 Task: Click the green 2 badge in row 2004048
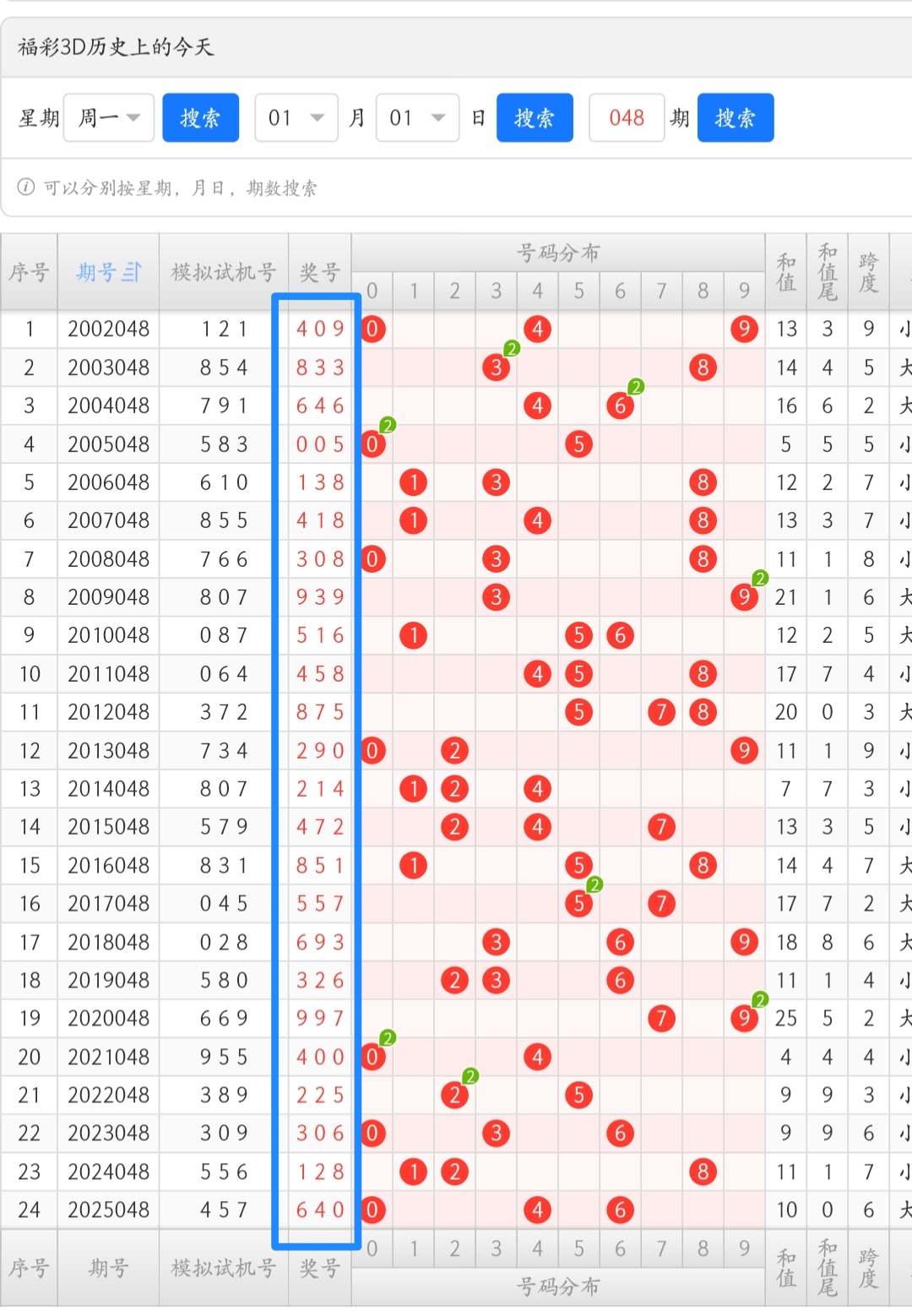point(637,387)
